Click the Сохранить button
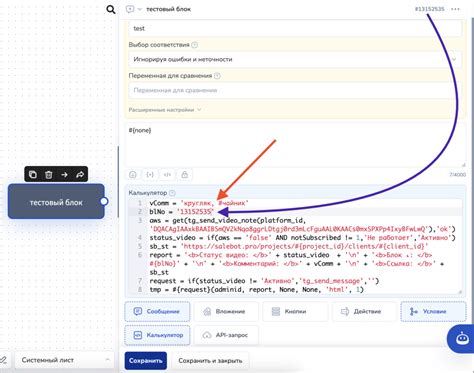This screenshot has width=474, height=373. pos(146,361)
